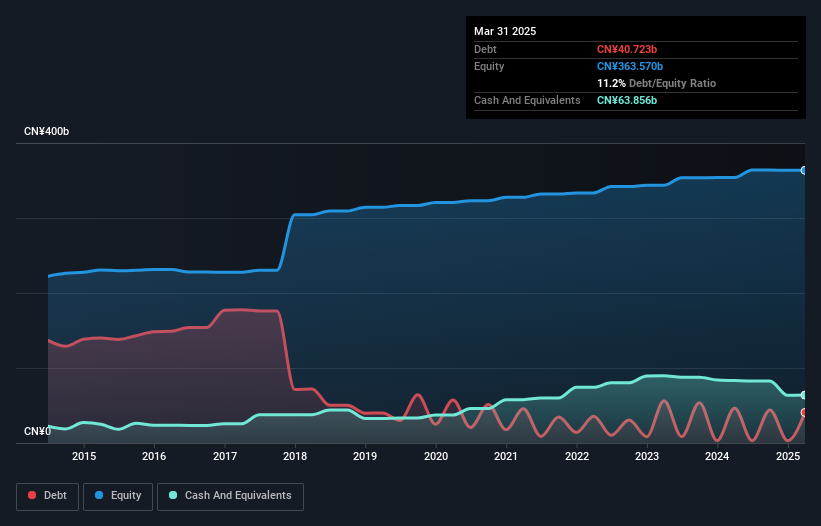The image size is (821, 526).
Task: Click the 2024 x-axis label
Action: coord(717,456)
